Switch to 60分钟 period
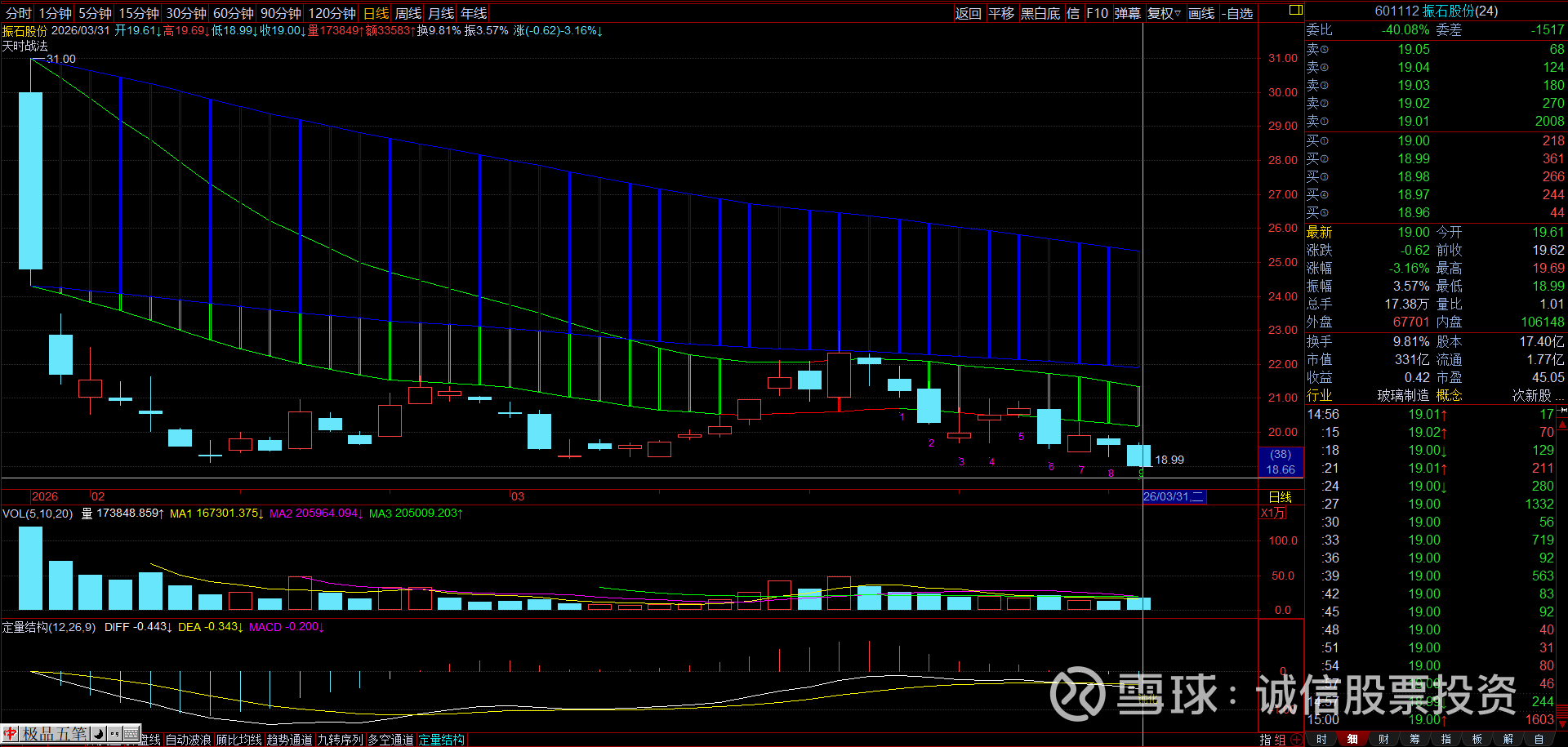The image size is (1568, 747). [x=234, y=13]
